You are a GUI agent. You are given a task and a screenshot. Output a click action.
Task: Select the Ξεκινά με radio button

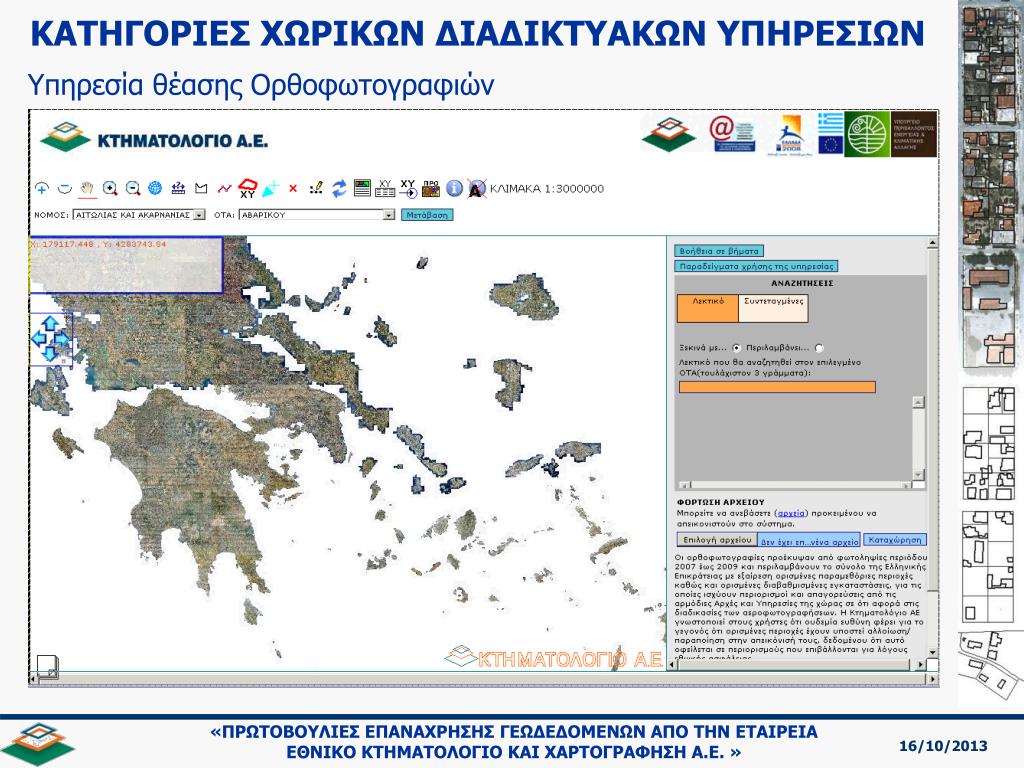point(737,348)
